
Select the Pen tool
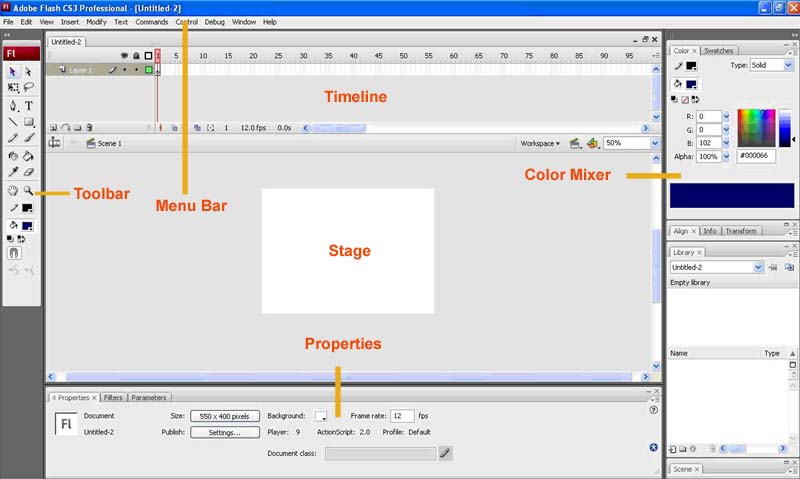click(x=13, y=106)
